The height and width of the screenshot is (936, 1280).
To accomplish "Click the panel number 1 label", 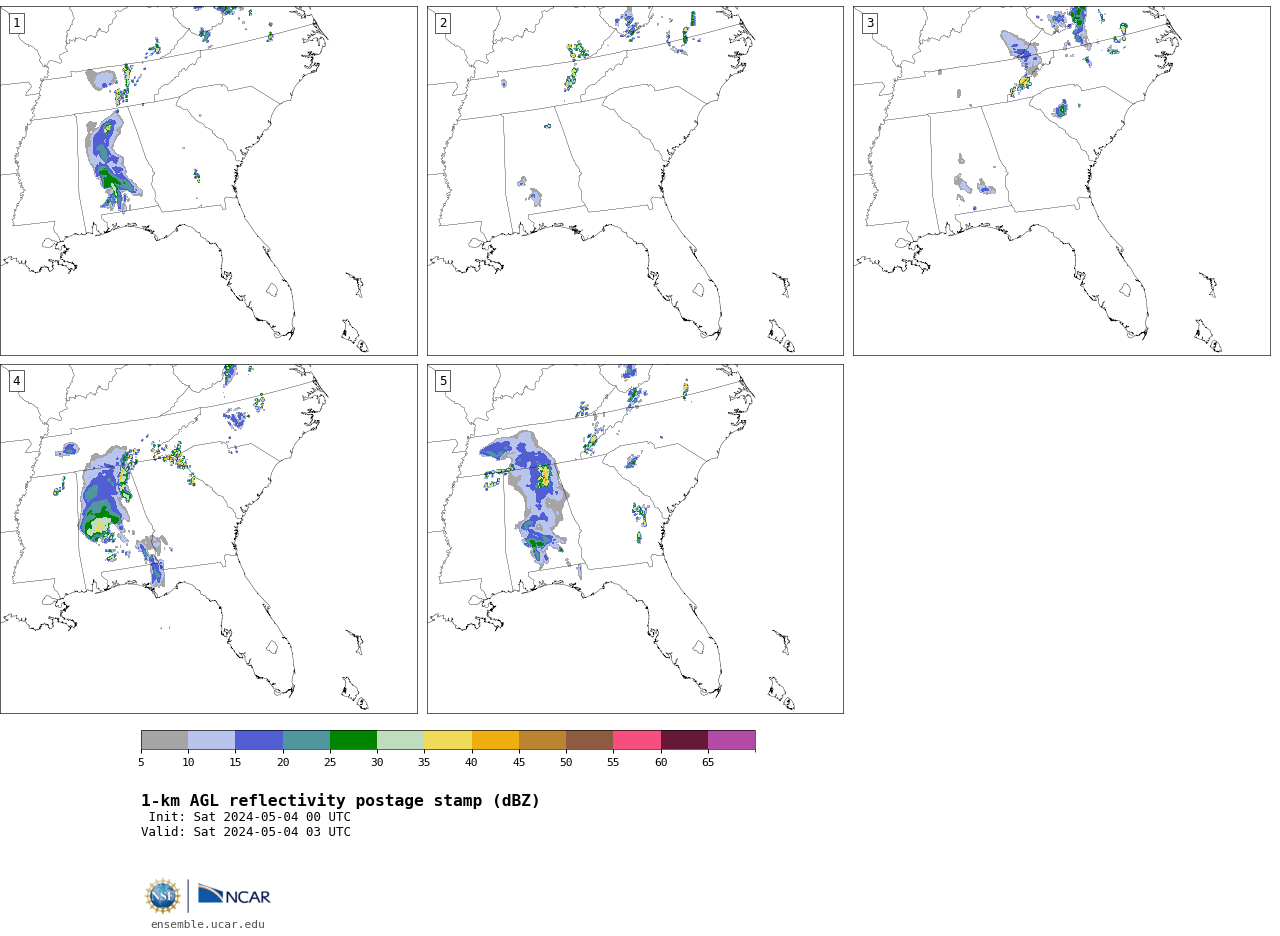I will (x=16, y=23).
